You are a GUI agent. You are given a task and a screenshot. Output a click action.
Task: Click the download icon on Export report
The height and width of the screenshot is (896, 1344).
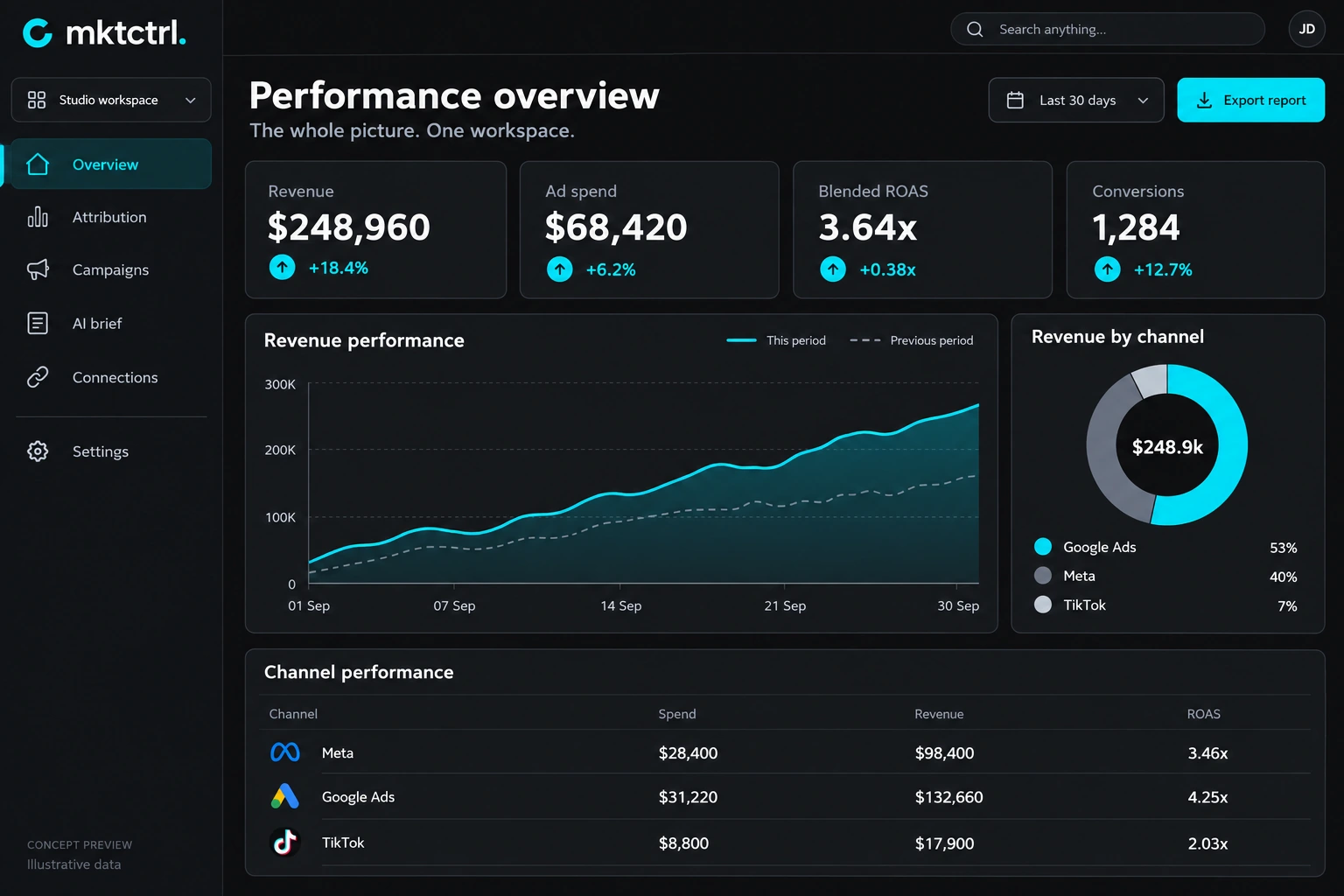point(1204,101)
